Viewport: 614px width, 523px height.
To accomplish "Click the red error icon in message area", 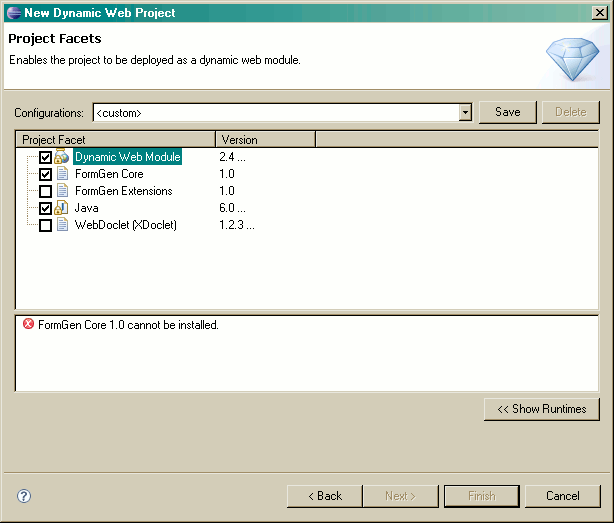I will [x=28, y=325].
